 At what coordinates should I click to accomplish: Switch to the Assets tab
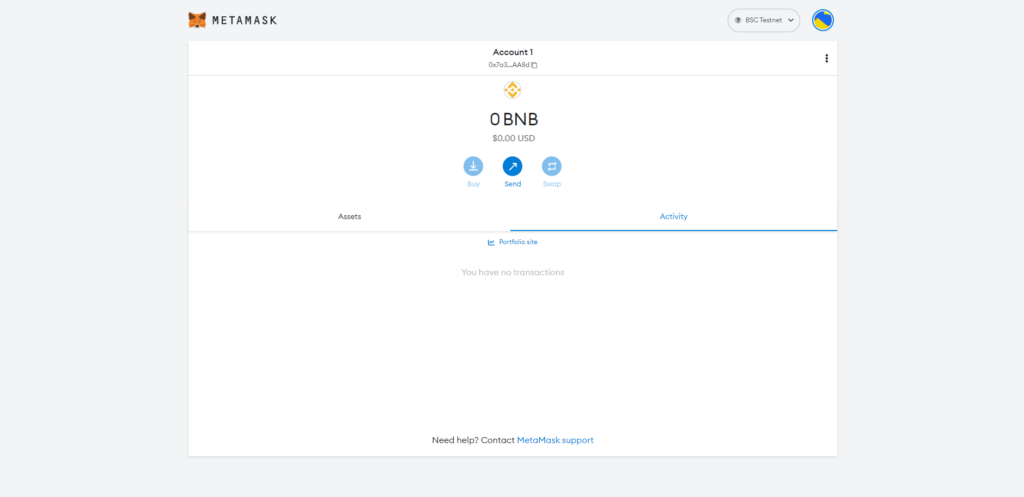point(349,216)
